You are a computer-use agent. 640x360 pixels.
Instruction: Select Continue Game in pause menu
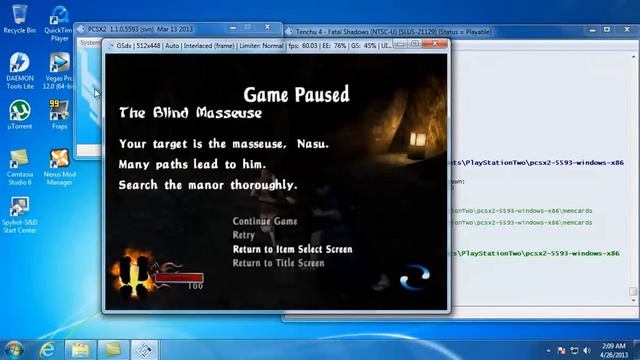tap(265, 221)
